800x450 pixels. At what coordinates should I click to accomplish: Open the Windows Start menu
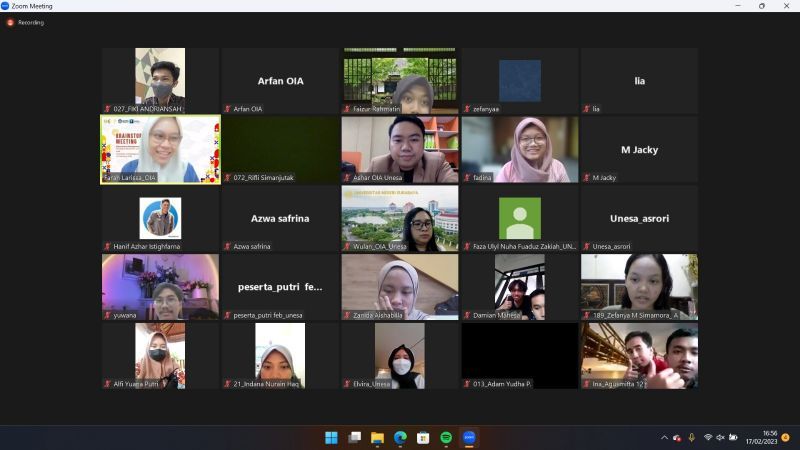click(x=331, y=438)
